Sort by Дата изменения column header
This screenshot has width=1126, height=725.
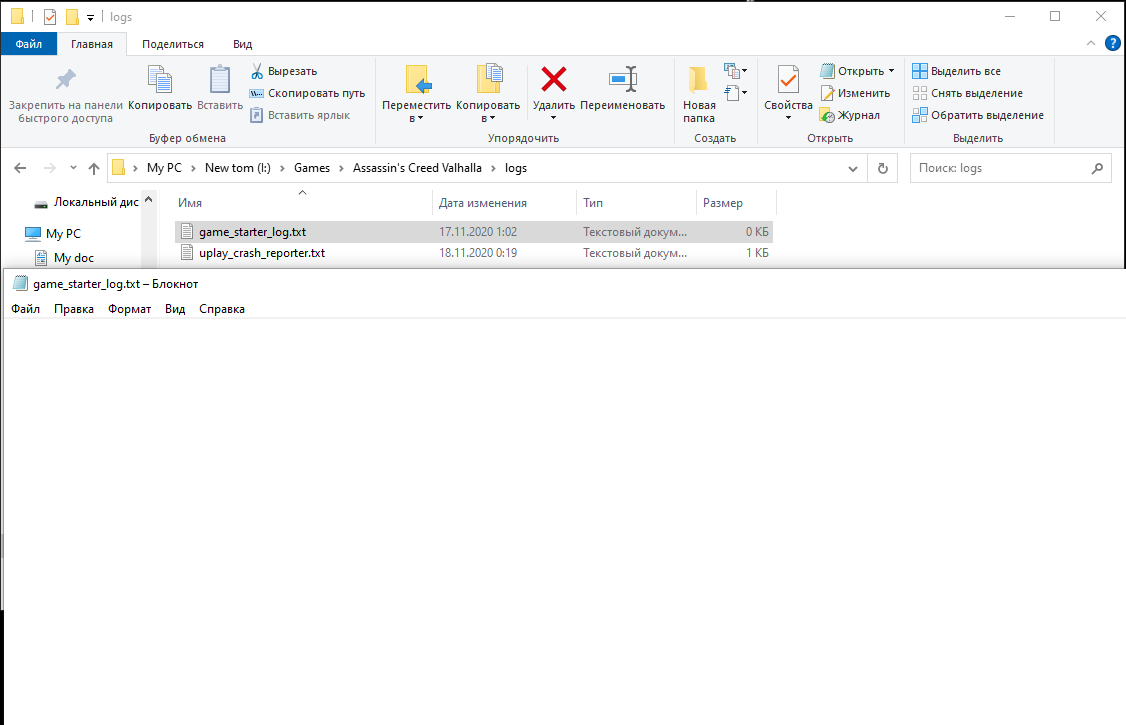pos(505,203)
